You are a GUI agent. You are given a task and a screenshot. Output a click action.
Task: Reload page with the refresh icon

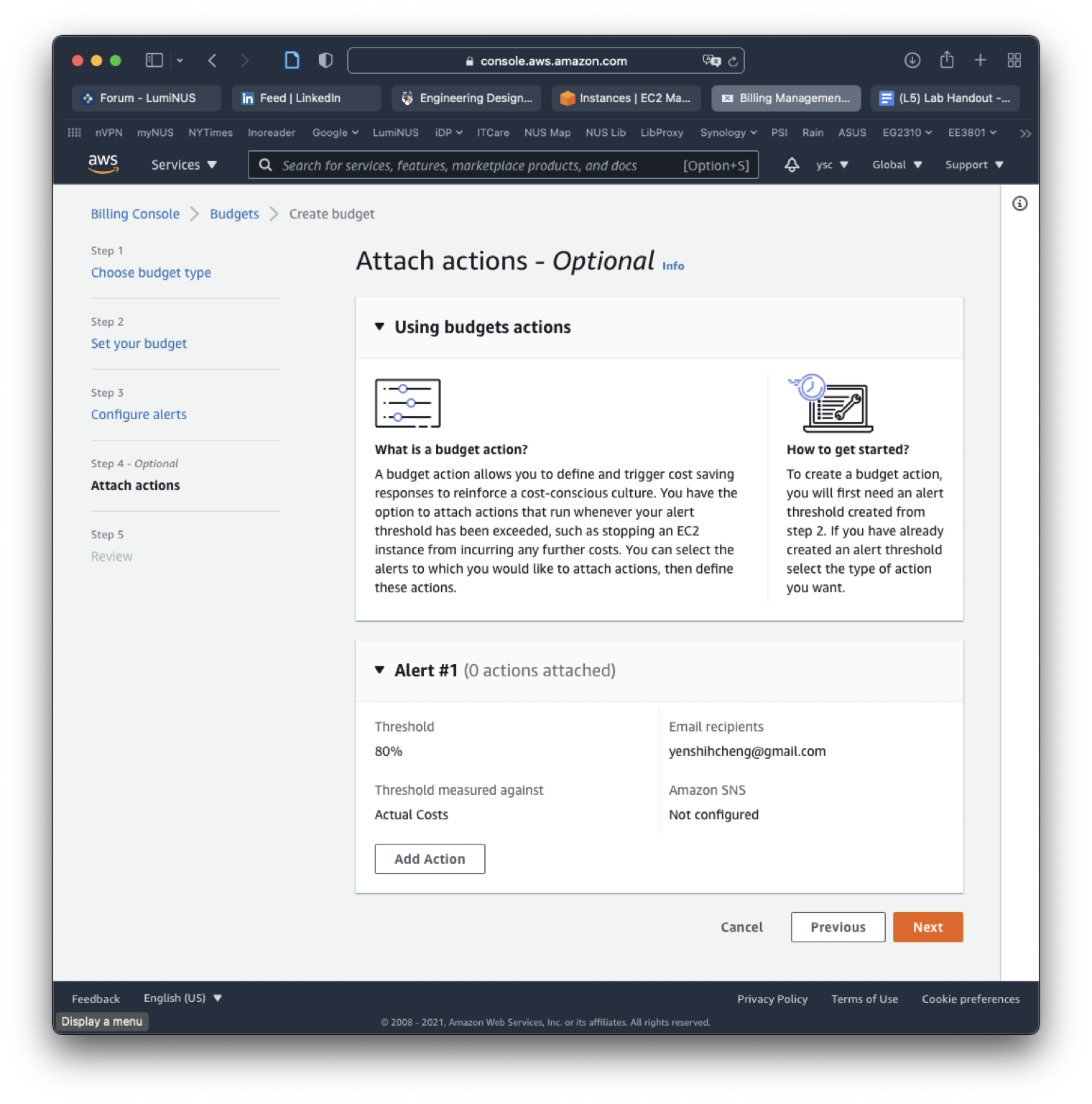[733, 61]
